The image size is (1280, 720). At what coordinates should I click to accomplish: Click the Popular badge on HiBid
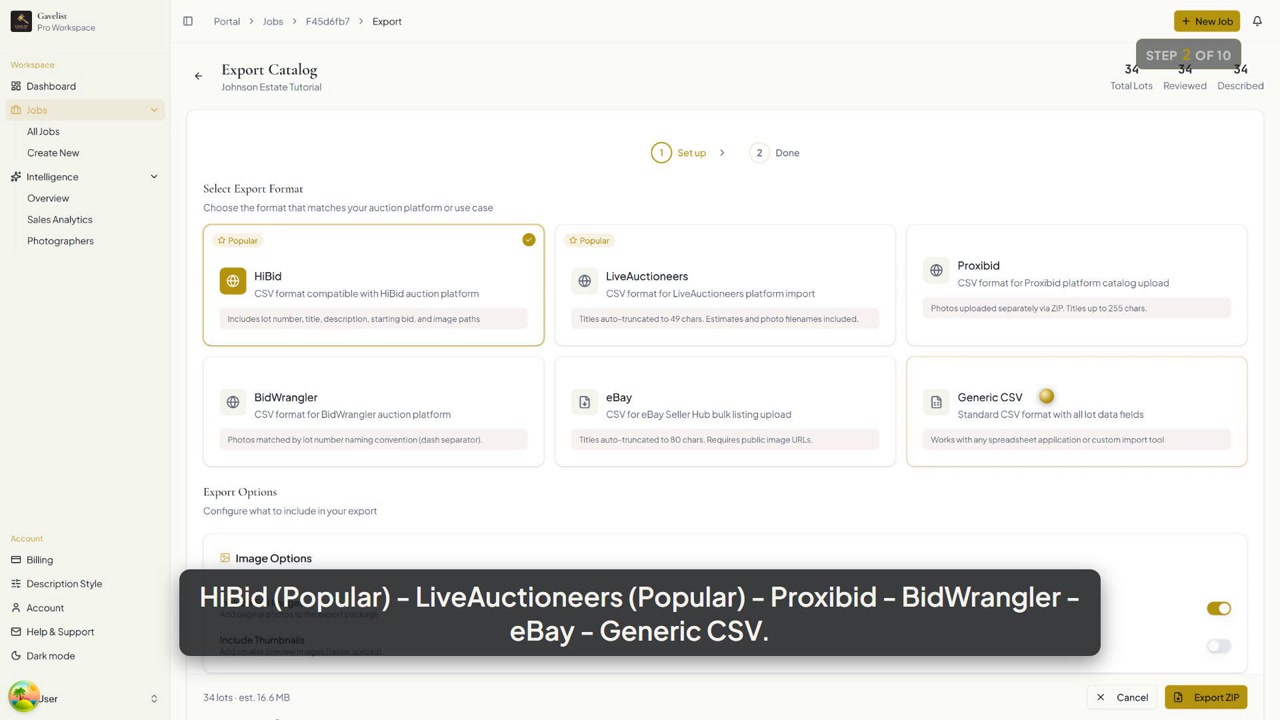(x=237, y=240)
